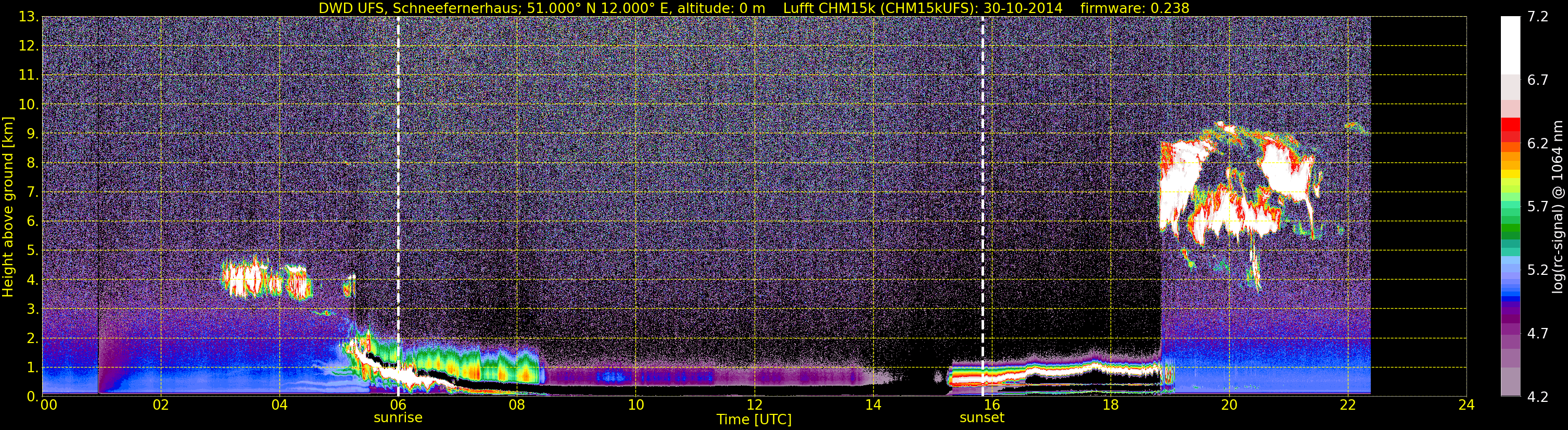Click the colorbar tick value '6.2'
This screenshot has width=1568, height=430.
click(1538, 144)
